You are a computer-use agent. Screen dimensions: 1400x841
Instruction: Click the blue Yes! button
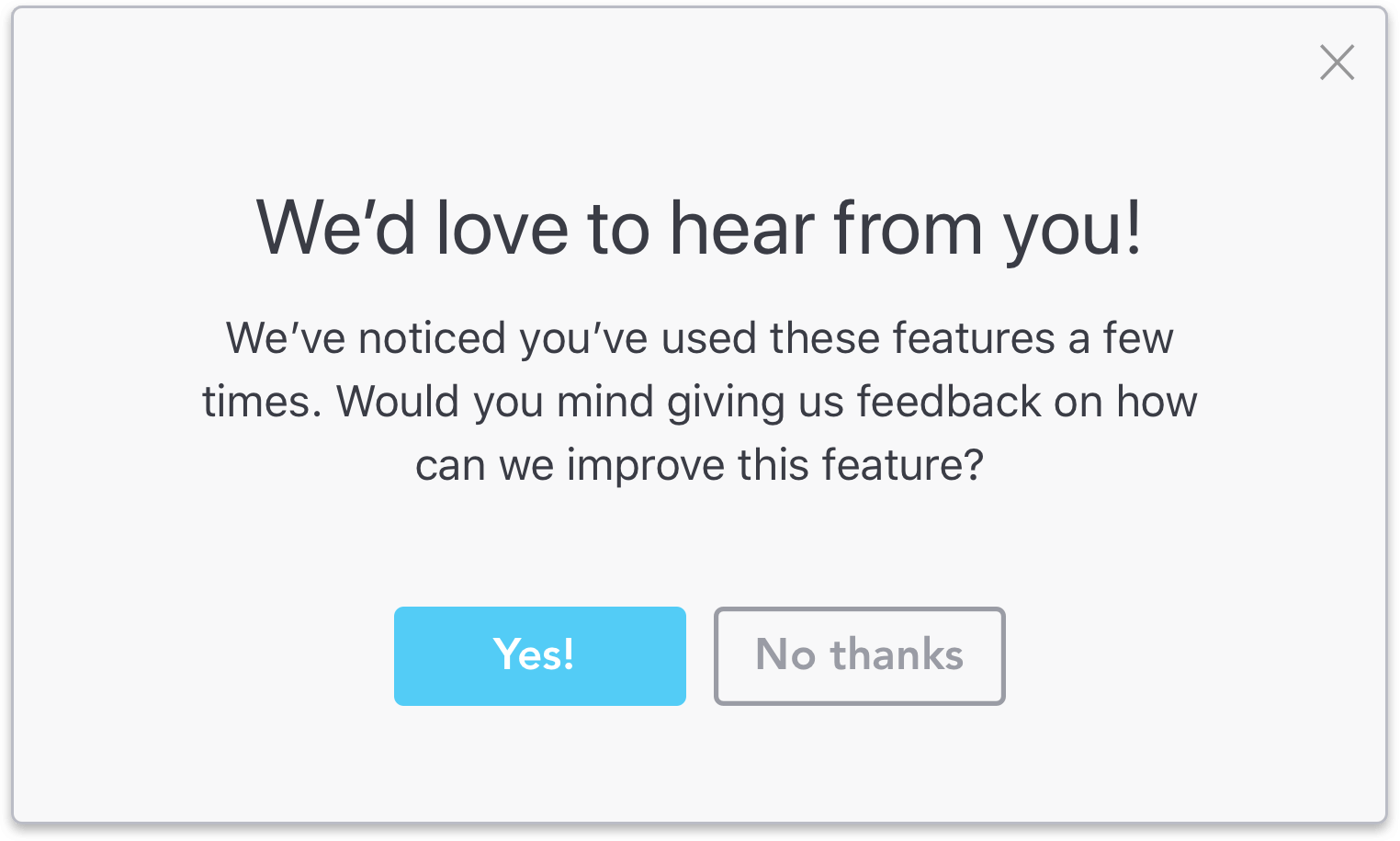(539, 655)
